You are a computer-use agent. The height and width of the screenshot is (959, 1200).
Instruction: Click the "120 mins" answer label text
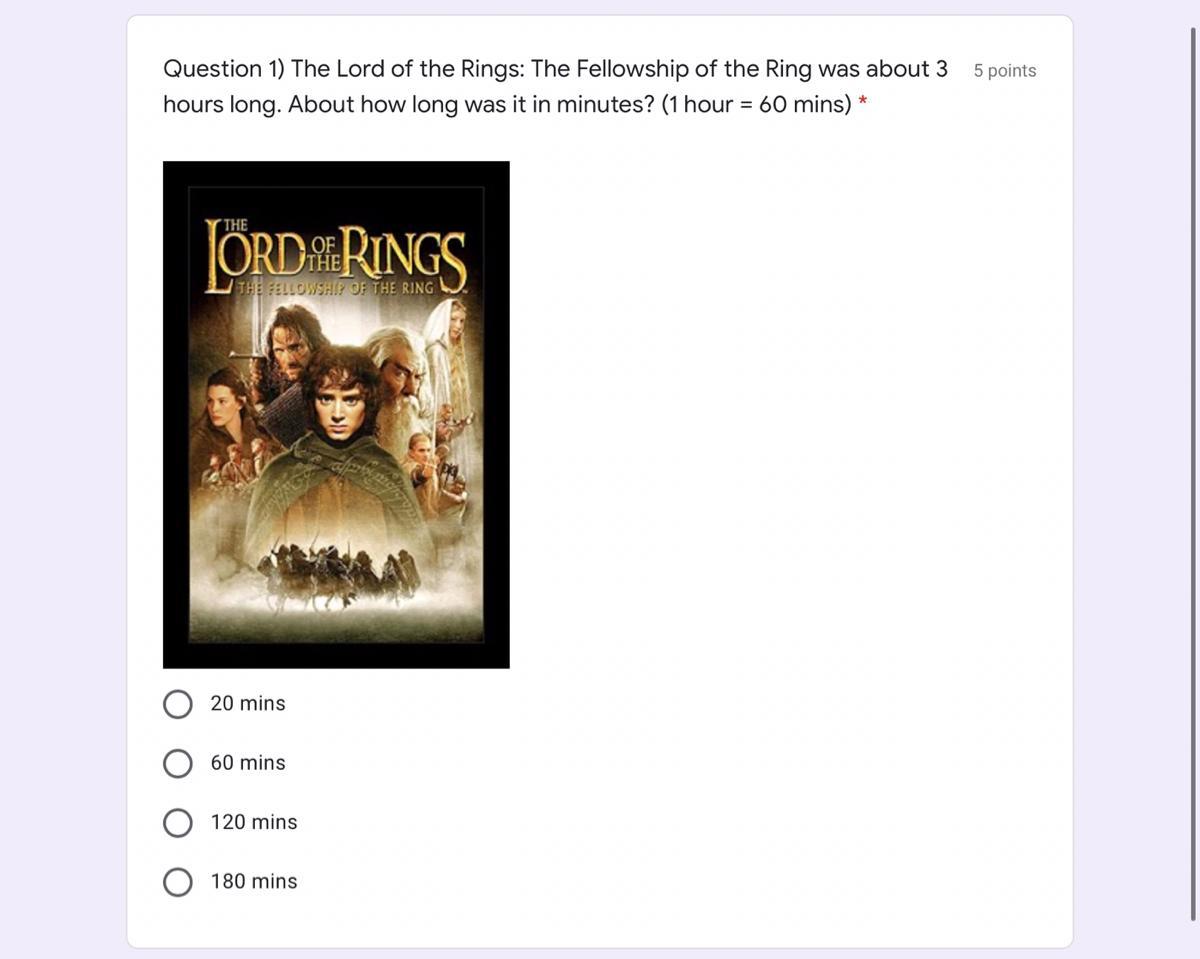[x=254, y=822]
